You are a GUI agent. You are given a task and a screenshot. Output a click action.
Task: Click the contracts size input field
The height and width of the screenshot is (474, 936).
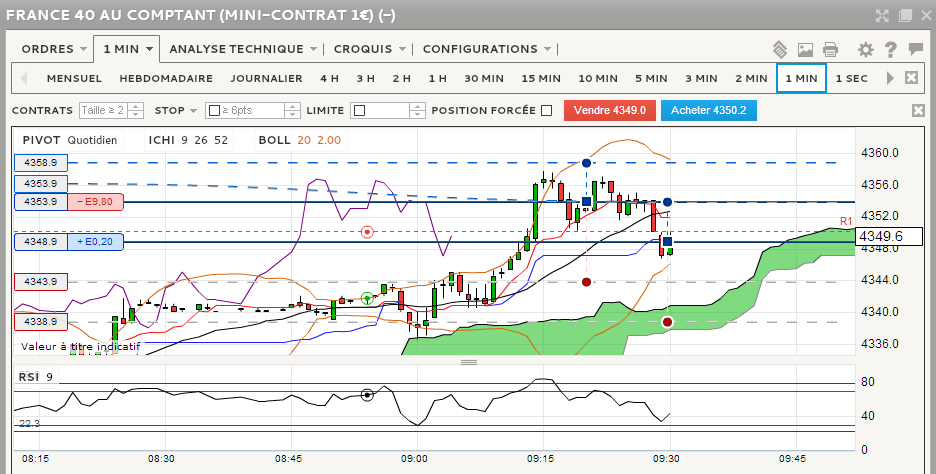(104, 110)
